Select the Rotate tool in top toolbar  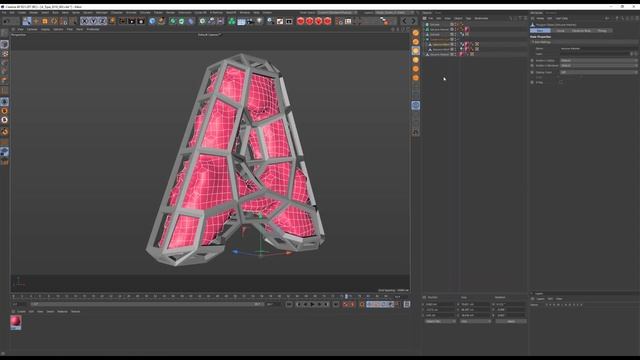point(54,21)
